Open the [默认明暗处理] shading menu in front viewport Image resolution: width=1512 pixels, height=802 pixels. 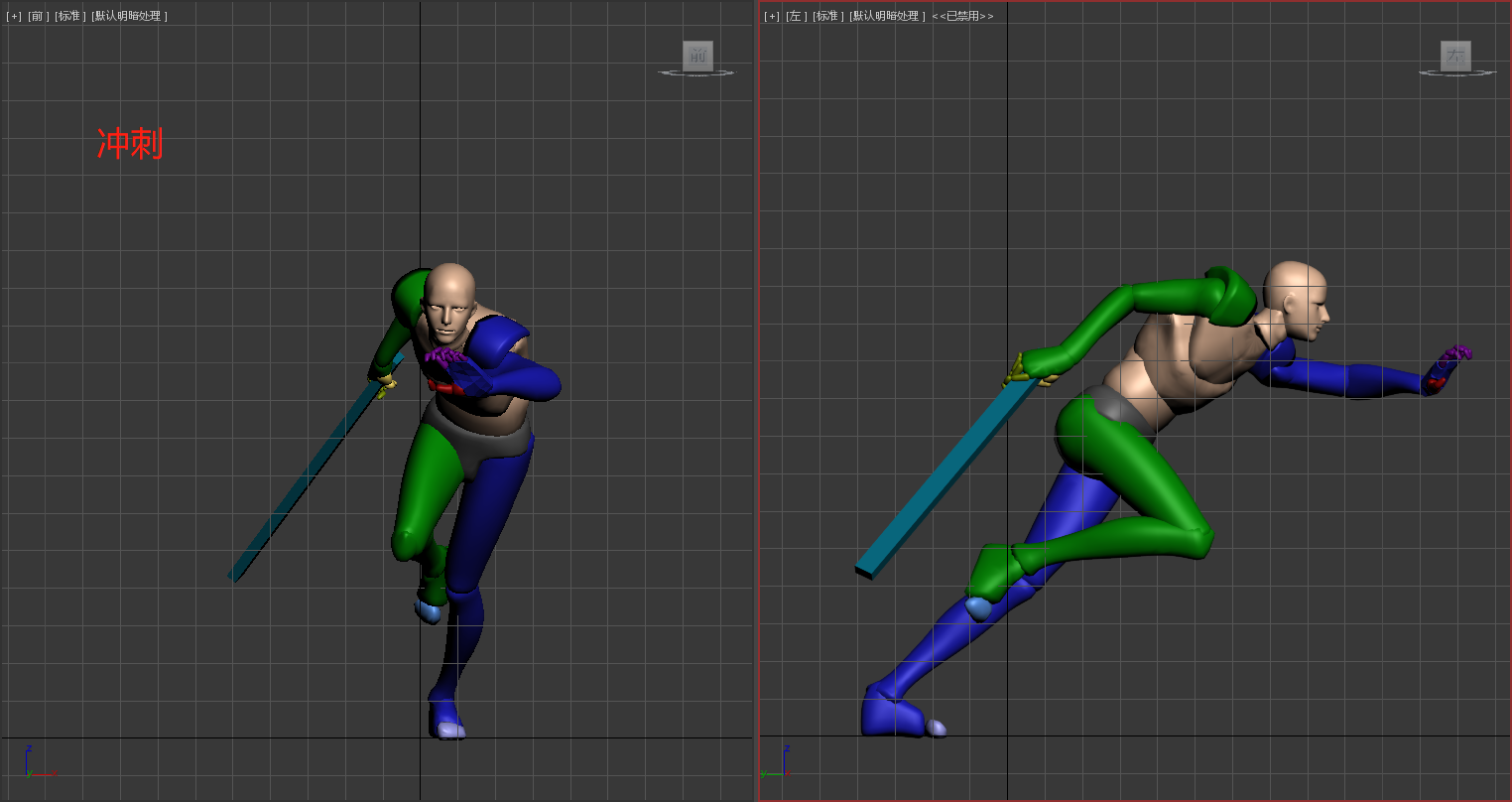(x=129, y=16)
